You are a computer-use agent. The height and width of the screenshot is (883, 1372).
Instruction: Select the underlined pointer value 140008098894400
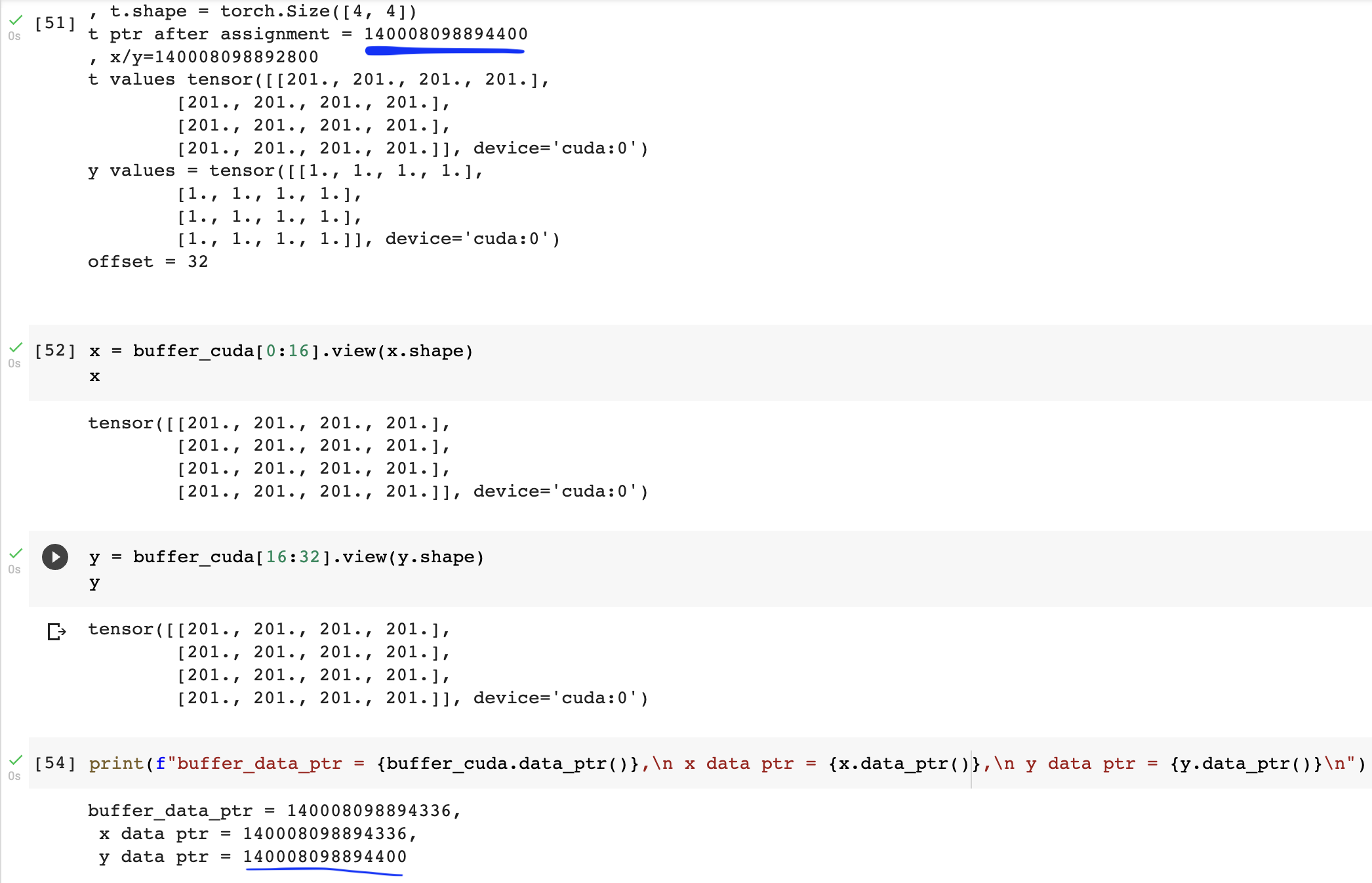pyautogui.click(x=447, y=34)
